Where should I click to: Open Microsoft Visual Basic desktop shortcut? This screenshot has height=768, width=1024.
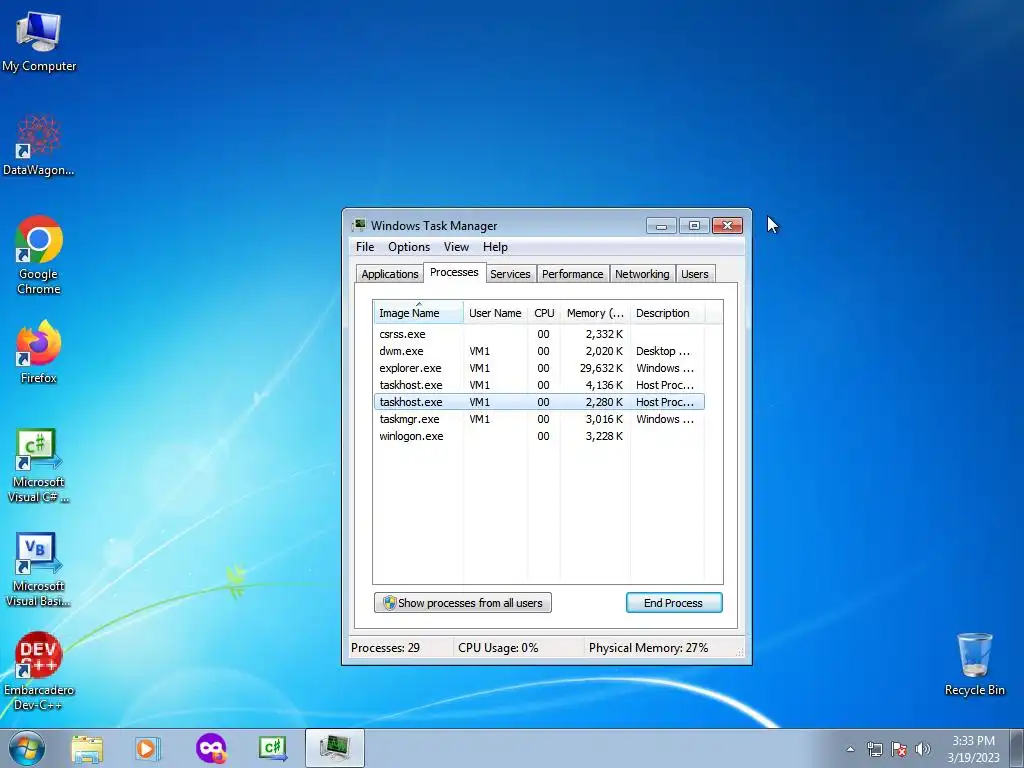[39, 569]
